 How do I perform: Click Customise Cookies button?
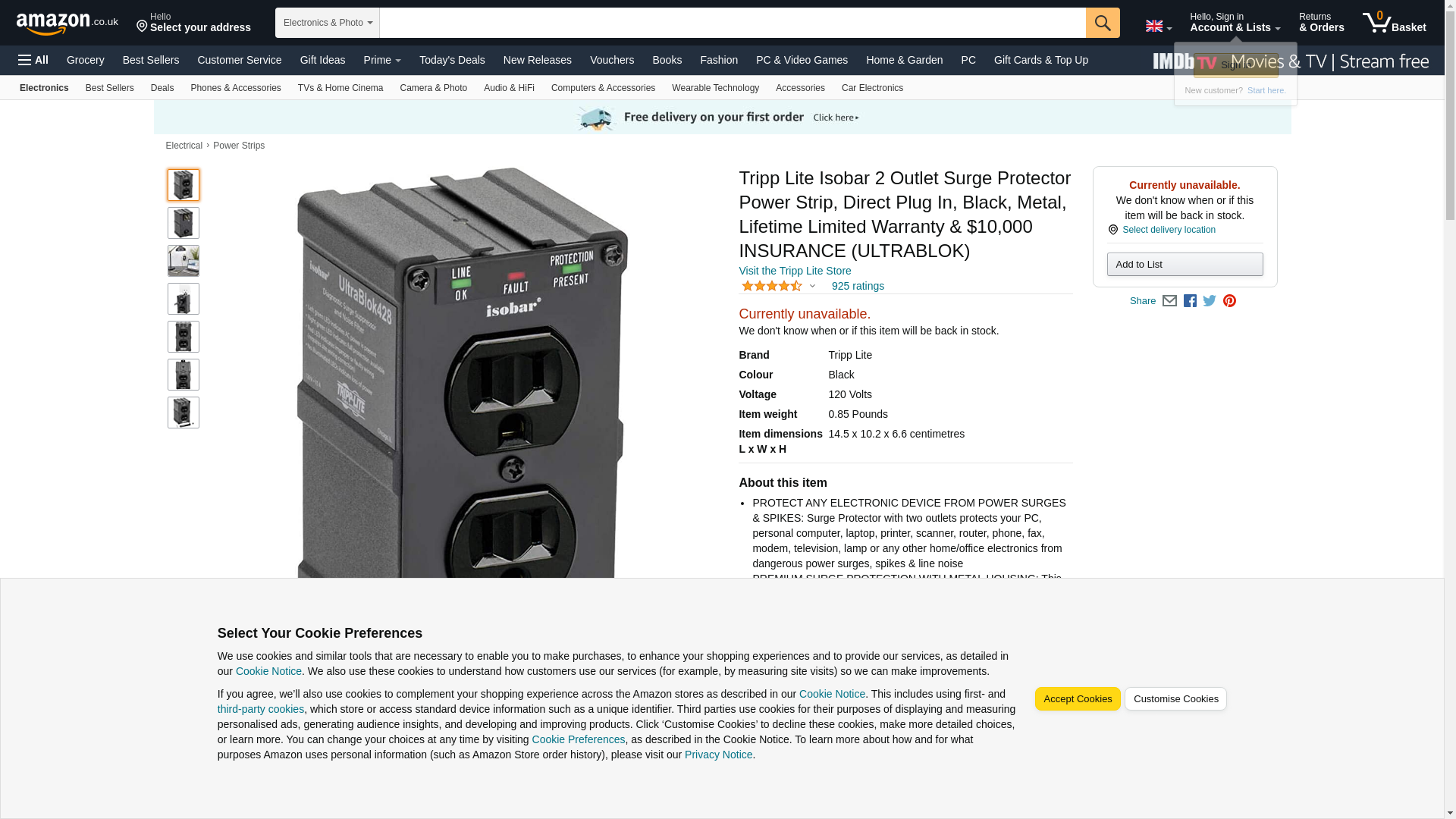[x=1175, y=699]
